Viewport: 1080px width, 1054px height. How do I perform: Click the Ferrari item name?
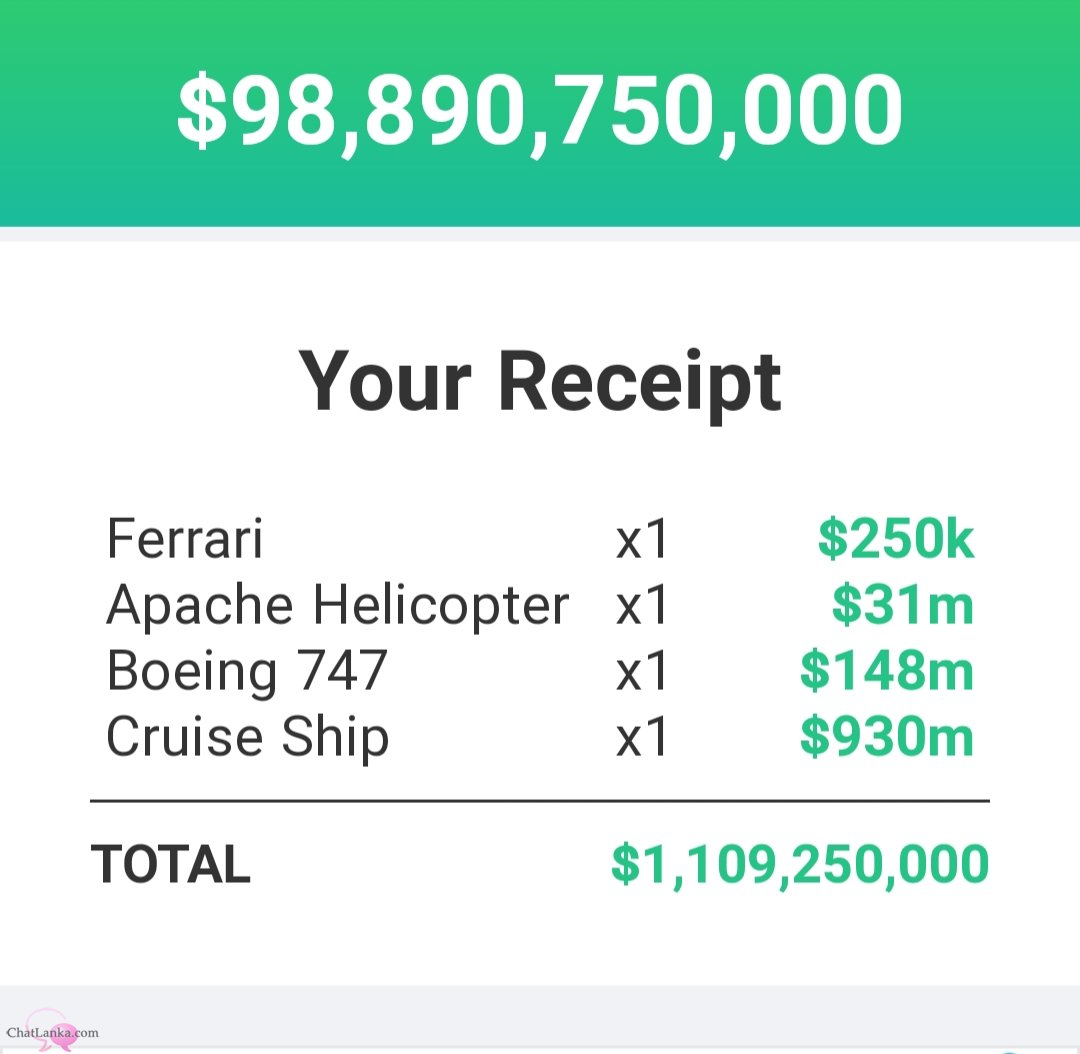pyautogui.click(x=185, y=539)
